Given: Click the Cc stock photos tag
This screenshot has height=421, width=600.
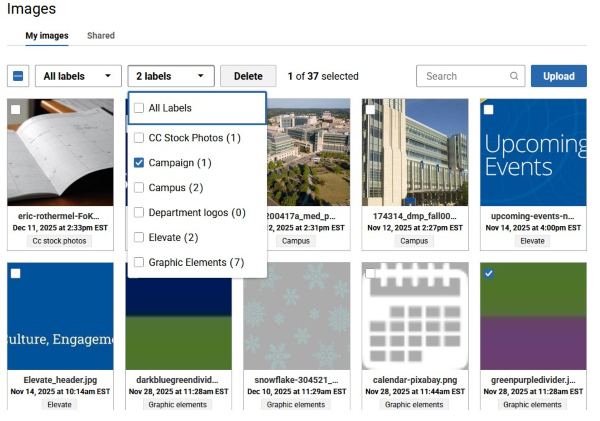Looking at the screenshot, I should tap(59, 241).
